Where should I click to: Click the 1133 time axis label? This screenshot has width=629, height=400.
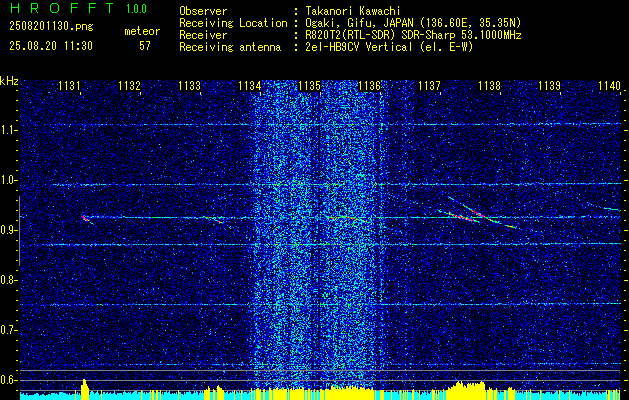189,85
